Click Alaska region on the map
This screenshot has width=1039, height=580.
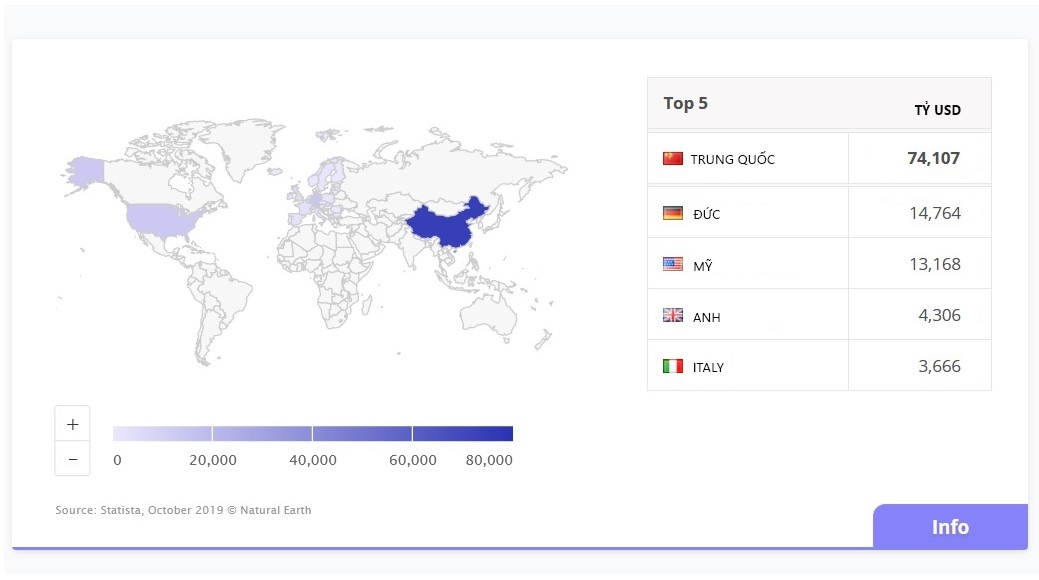pyautogui.click(x=86, y=170)
